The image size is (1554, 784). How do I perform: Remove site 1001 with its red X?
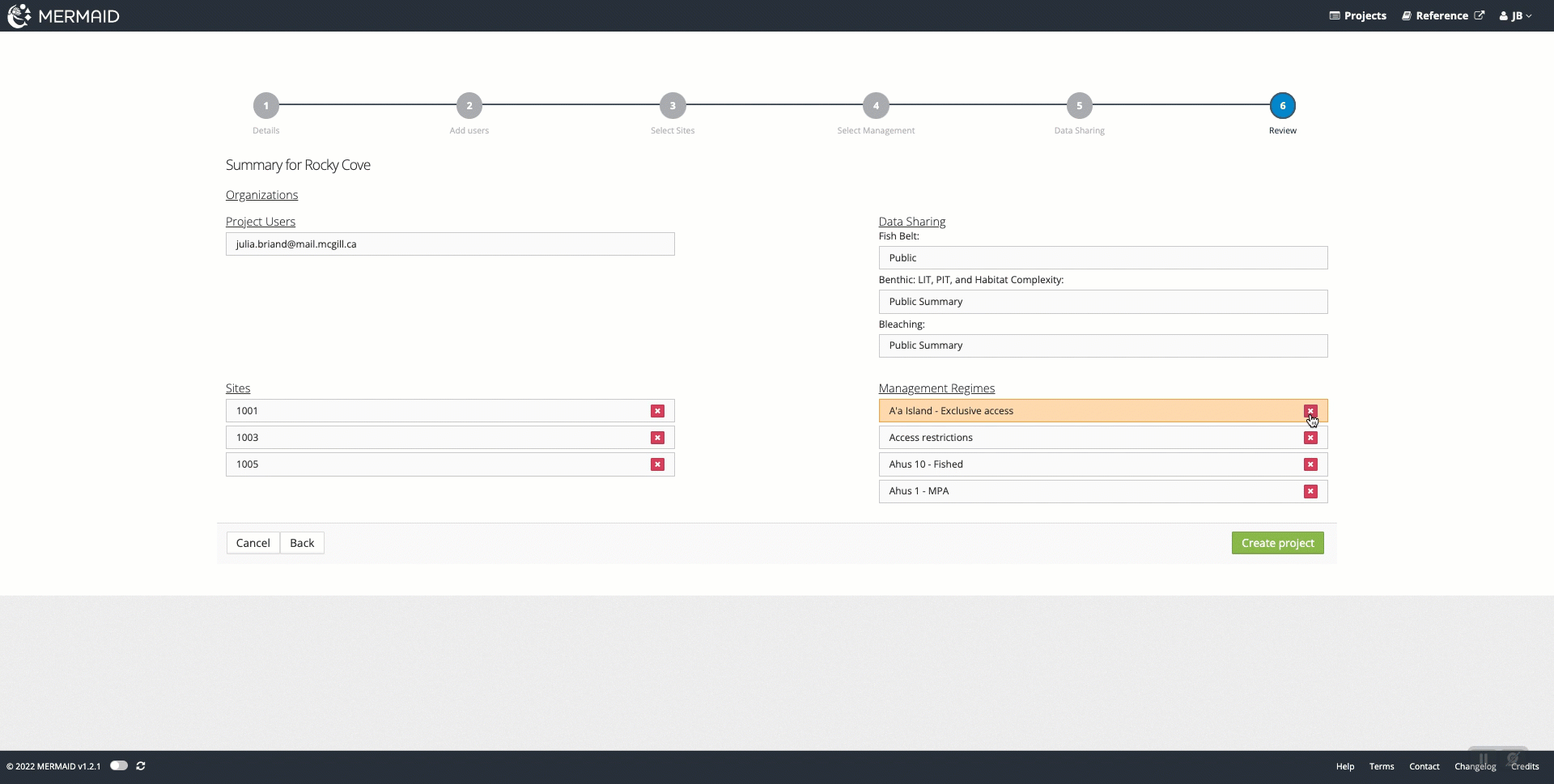(x=657, y=411)
